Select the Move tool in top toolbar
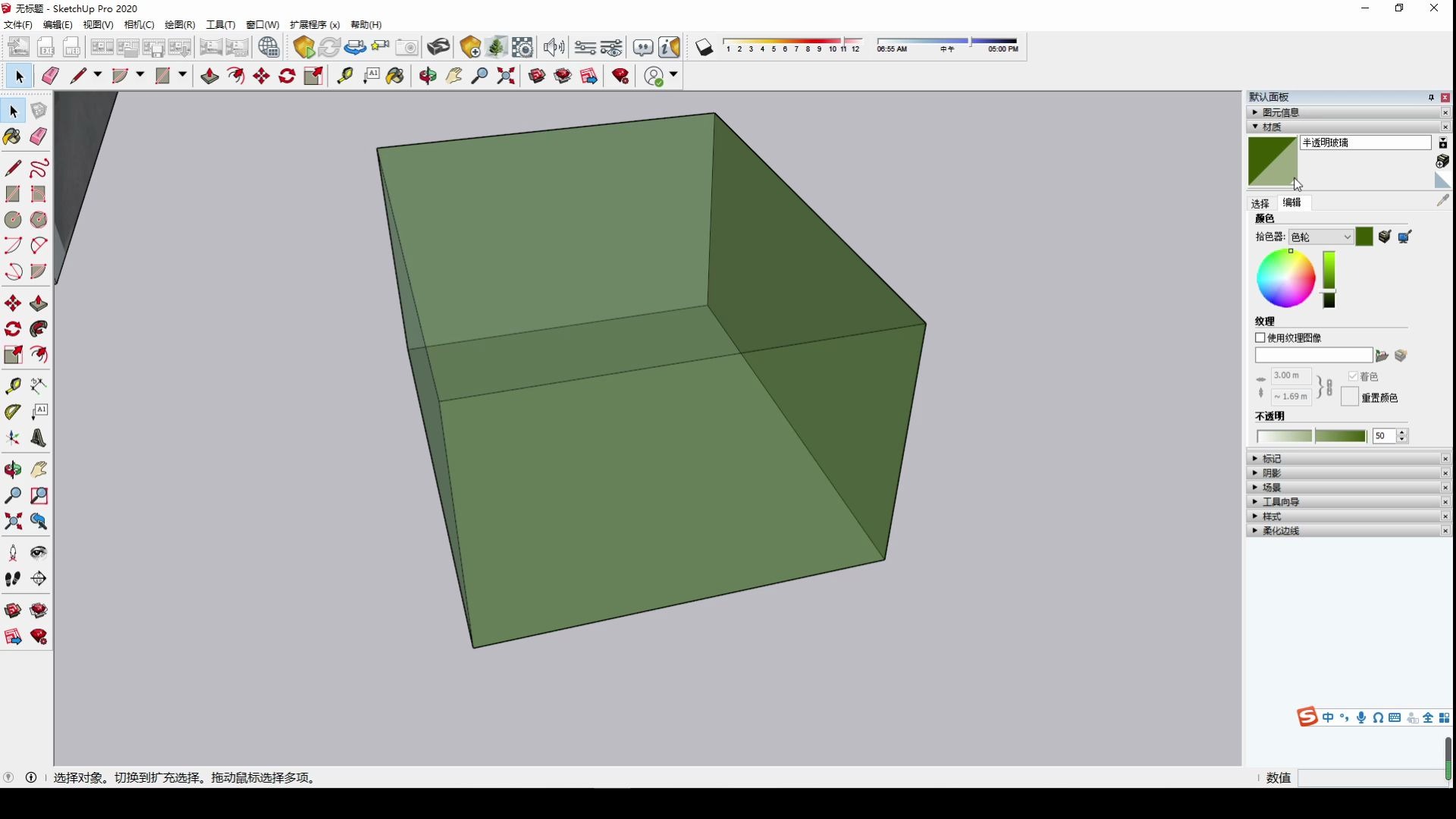 click(x=262, y=76)
